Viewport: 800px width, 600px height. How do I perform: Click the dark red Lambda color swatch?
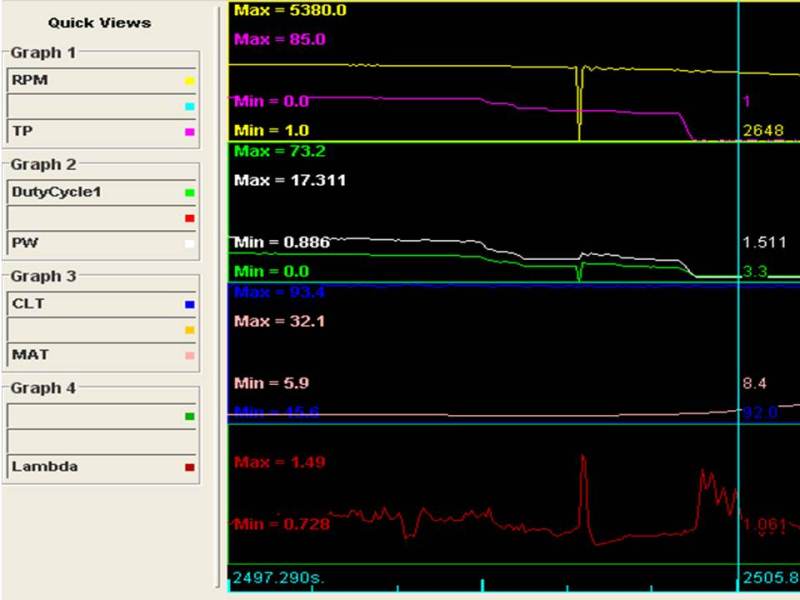[x=190, y=467]
